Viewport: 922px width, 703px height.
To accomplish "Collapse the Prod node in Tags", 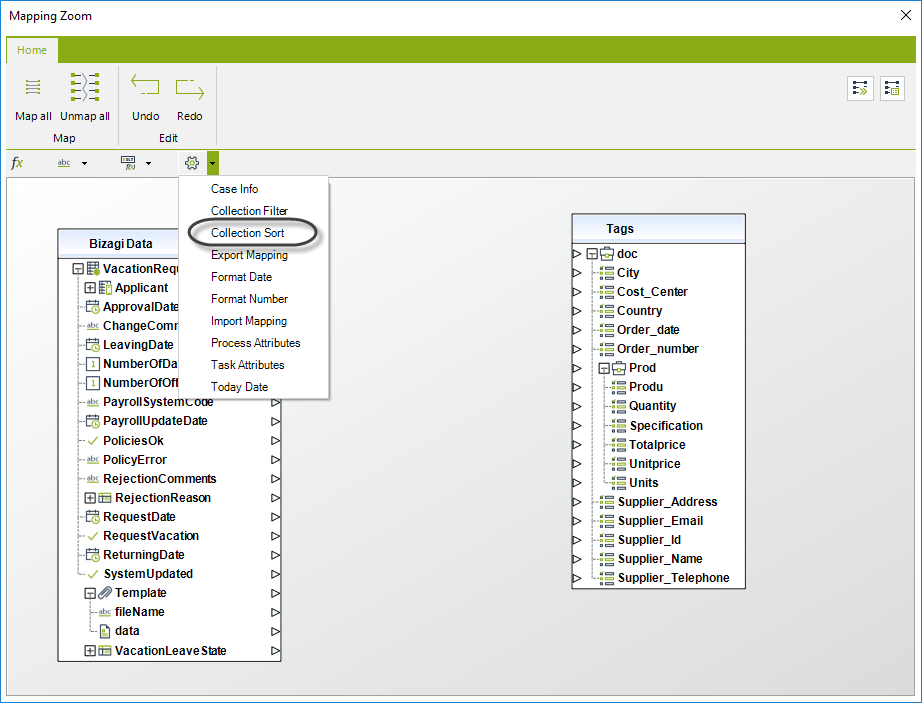I will click(604, 369).
